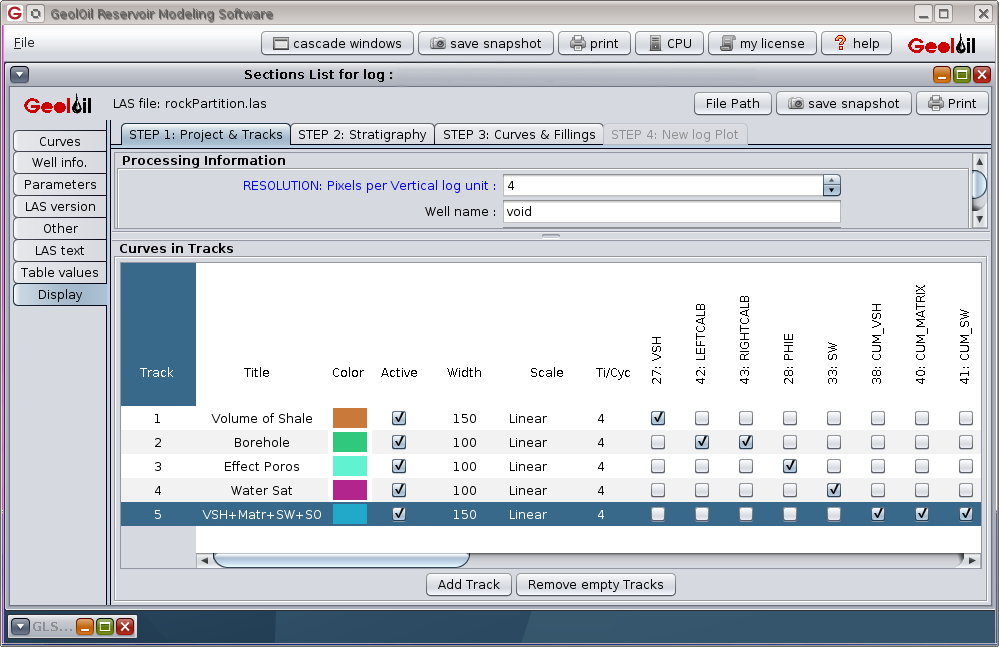Click the Add Track button

[468, 585]
